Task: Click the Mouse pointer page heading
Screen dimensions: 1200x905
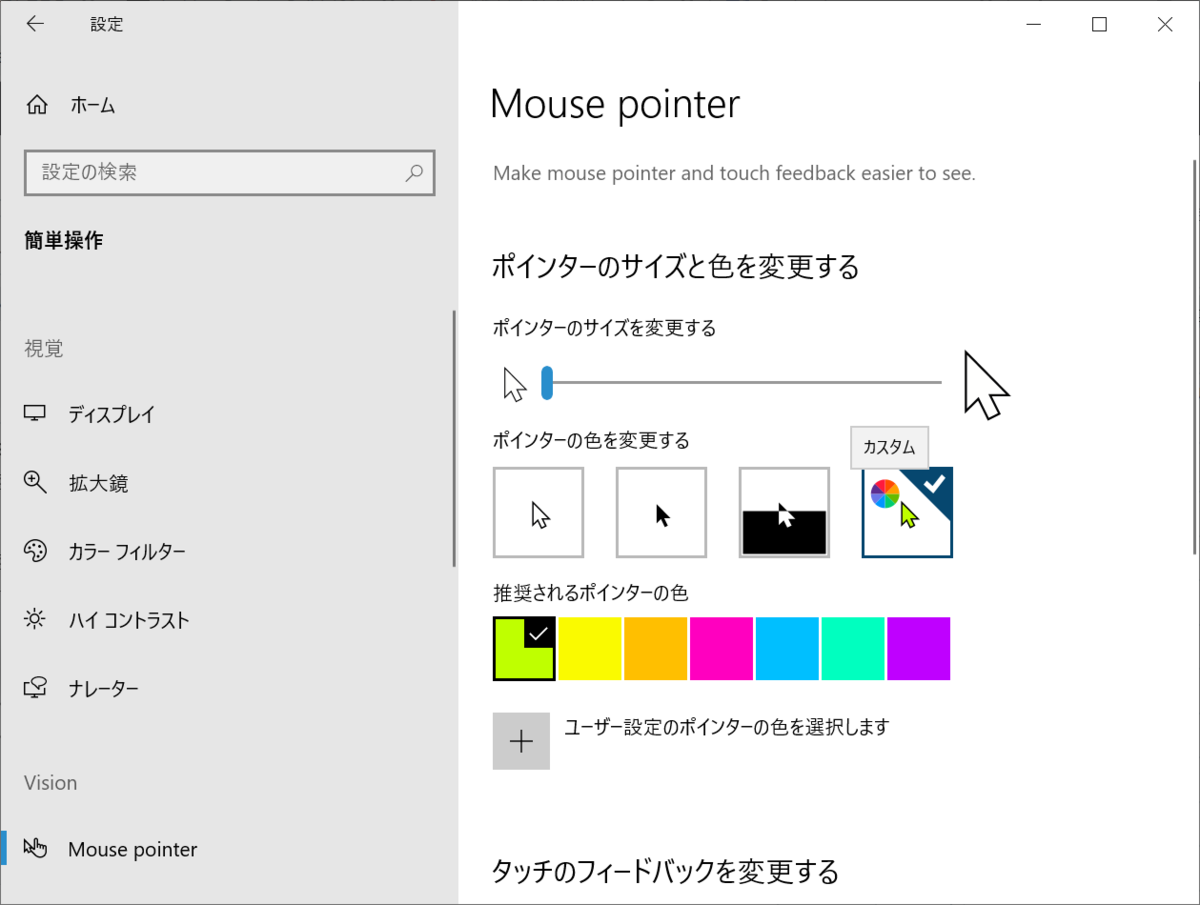Action: point(615,104)
